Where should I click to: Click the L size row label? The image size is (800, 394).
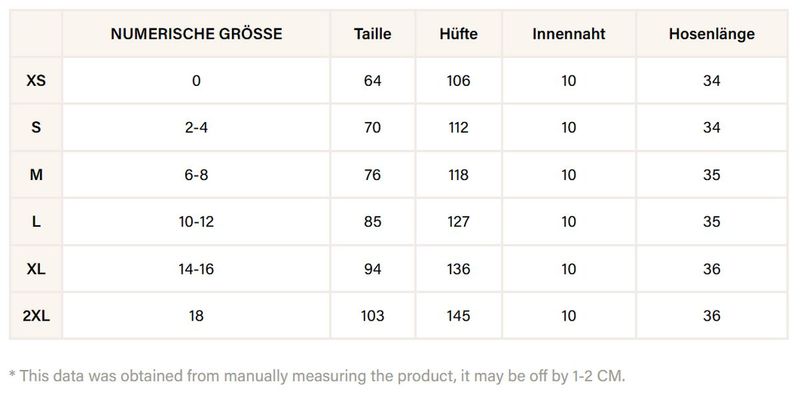tap(36, 221)
